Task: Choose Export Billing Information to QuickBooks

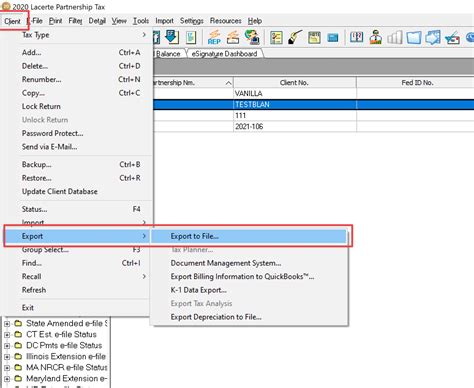Action: (249, 276)
